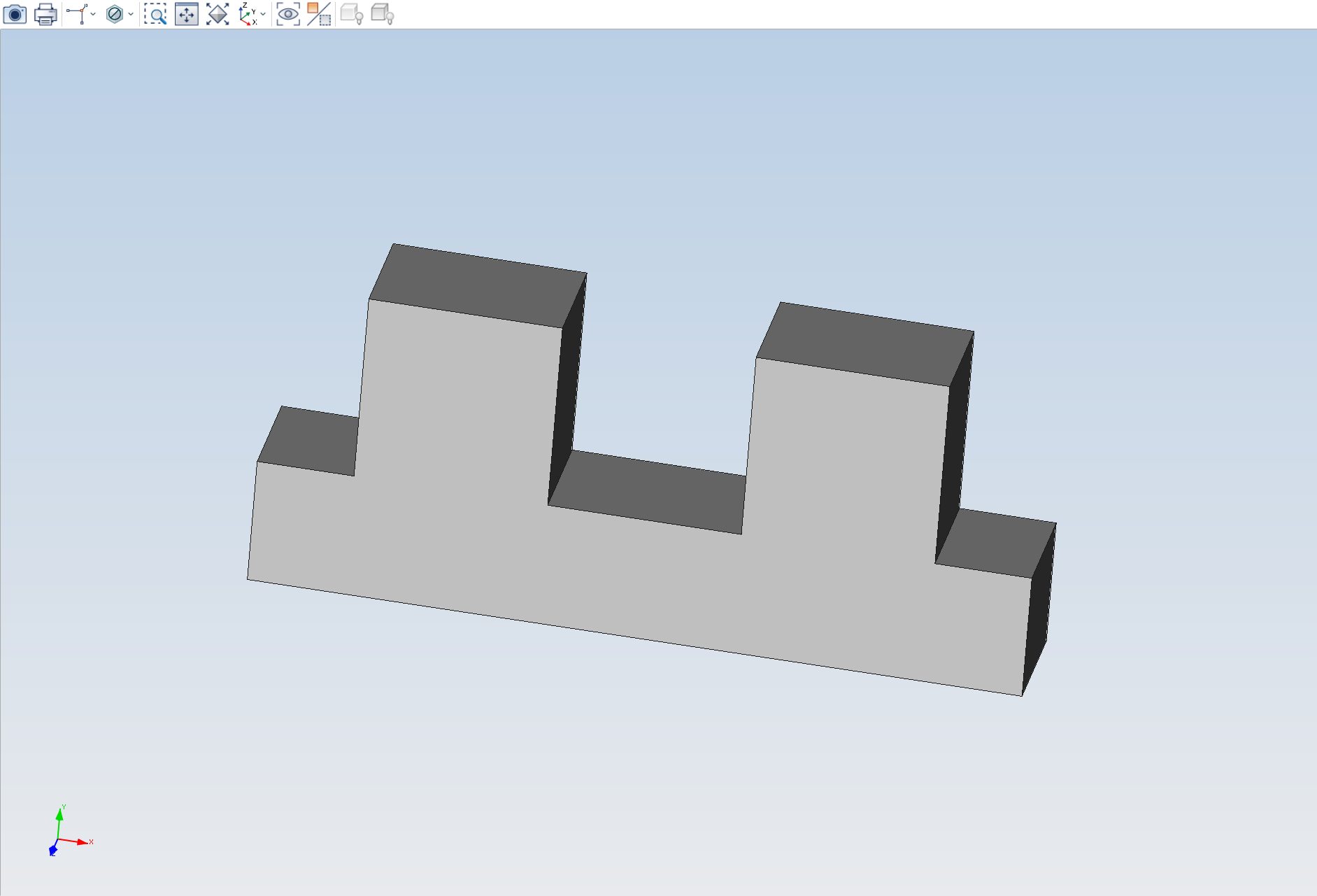Open the Print graphics tool
Image resolution: width=1317 pixels, height=896 pixels.
[x=45, y=14]
